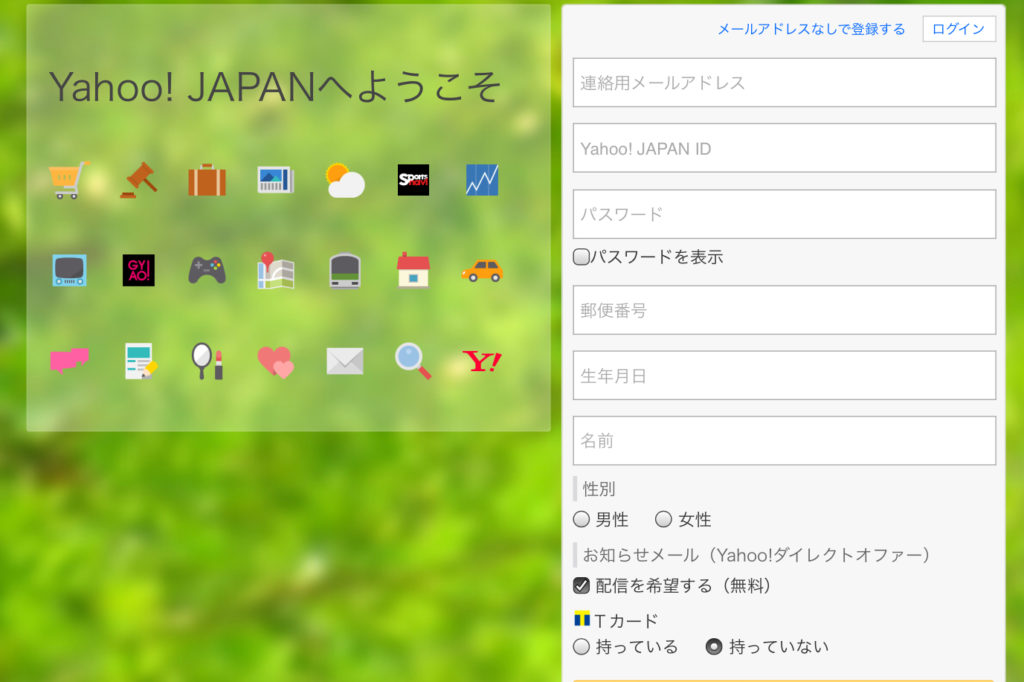Click the pink hearts icon
The height and width of the screenshot is (682, 1024).
pos(276,362)
